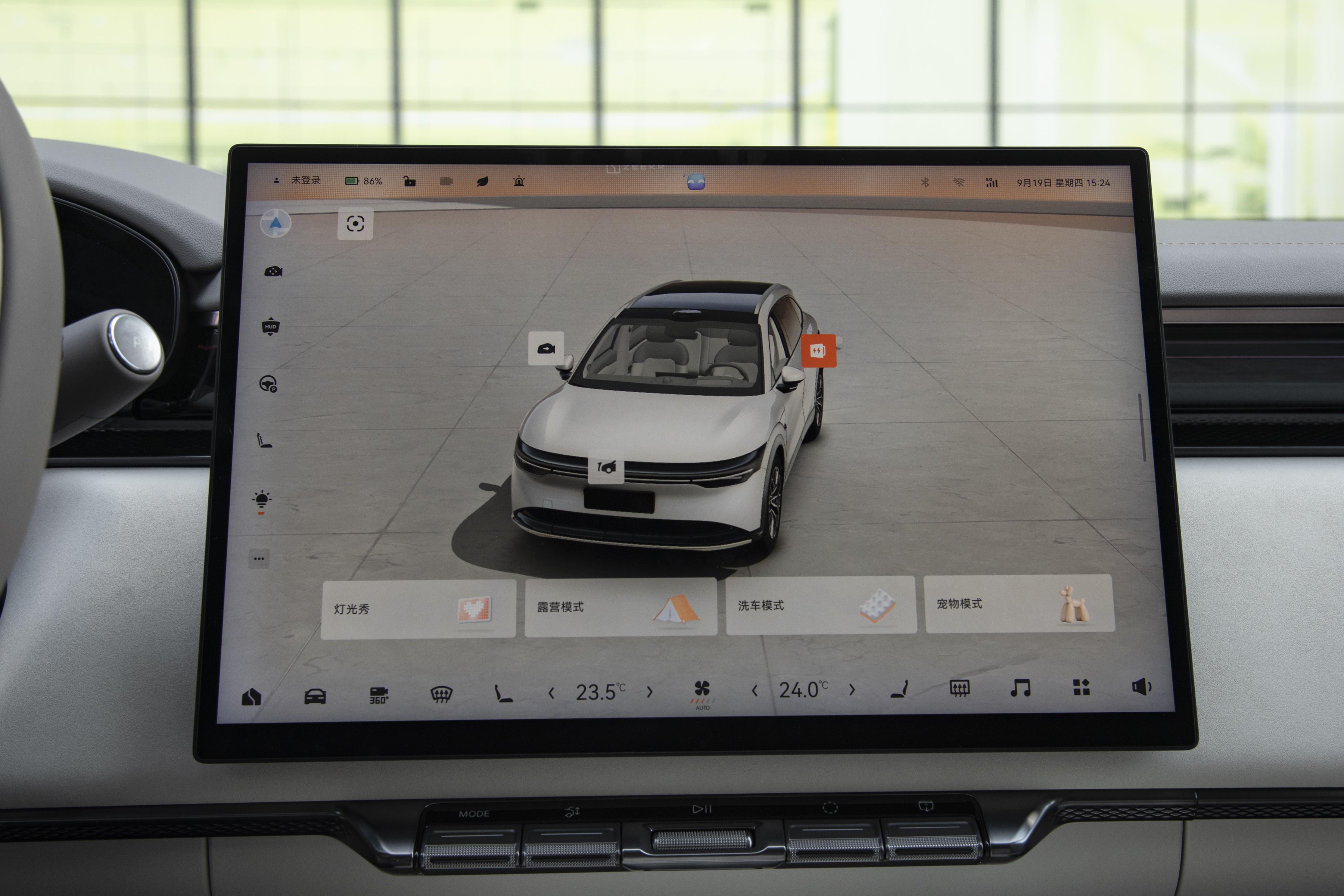Open the navigation compass arrow icon

[x=275, y=223]
